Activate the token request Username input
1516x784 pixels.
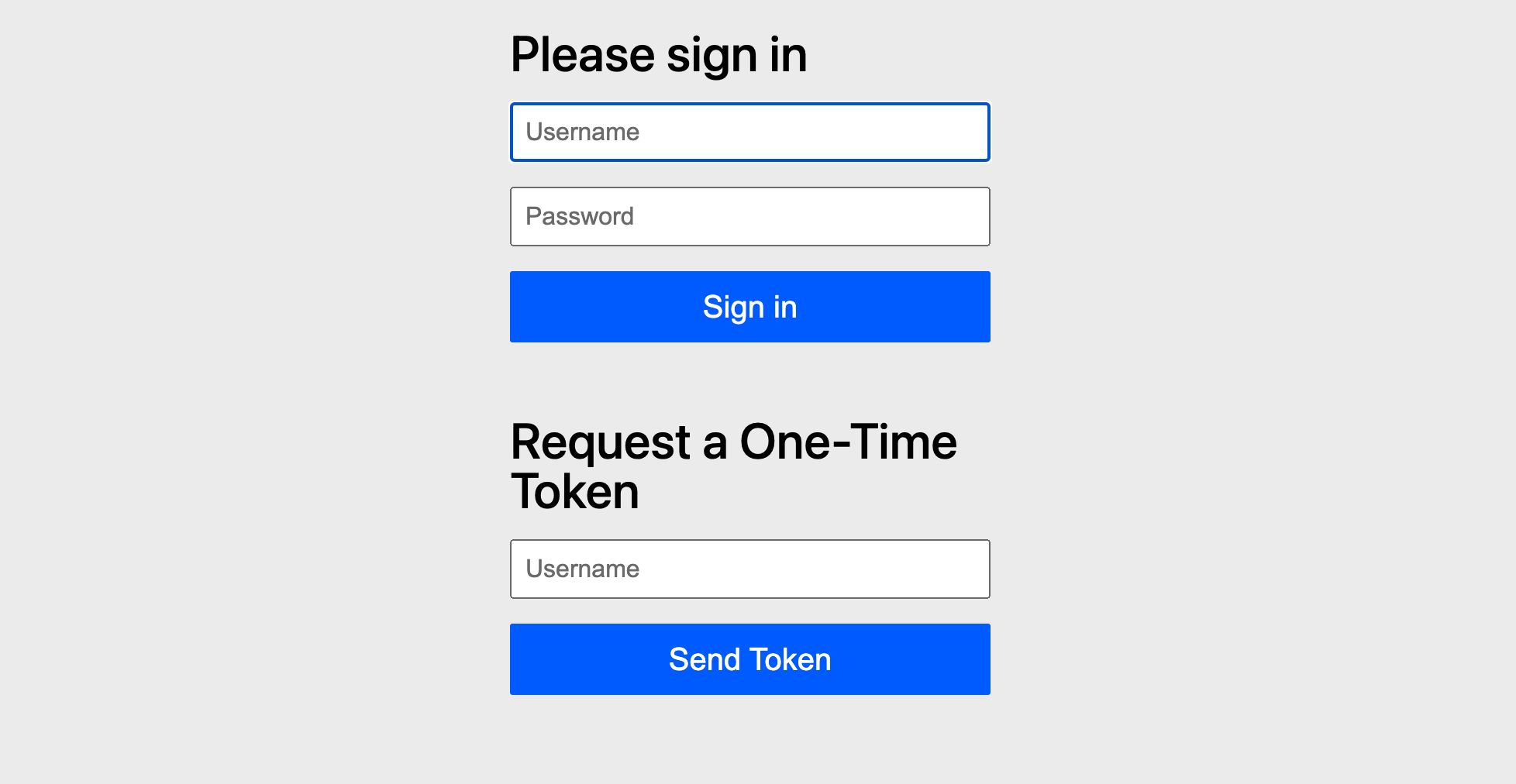point(749,569)
